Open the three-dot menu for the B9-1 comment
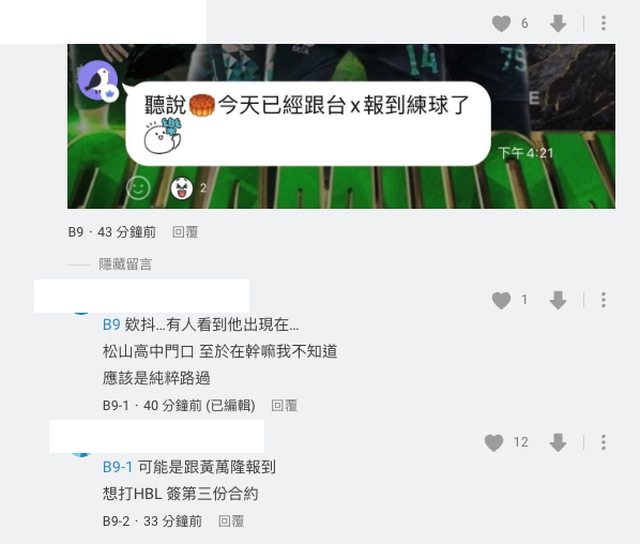Viewport: 640px width, 544px height. click(x=603, y=300)
